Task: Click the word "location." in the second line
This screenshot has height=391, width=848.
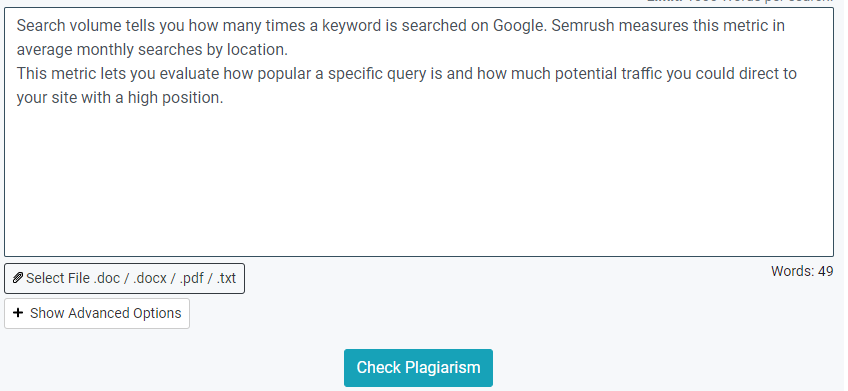Action: [257, 50]
